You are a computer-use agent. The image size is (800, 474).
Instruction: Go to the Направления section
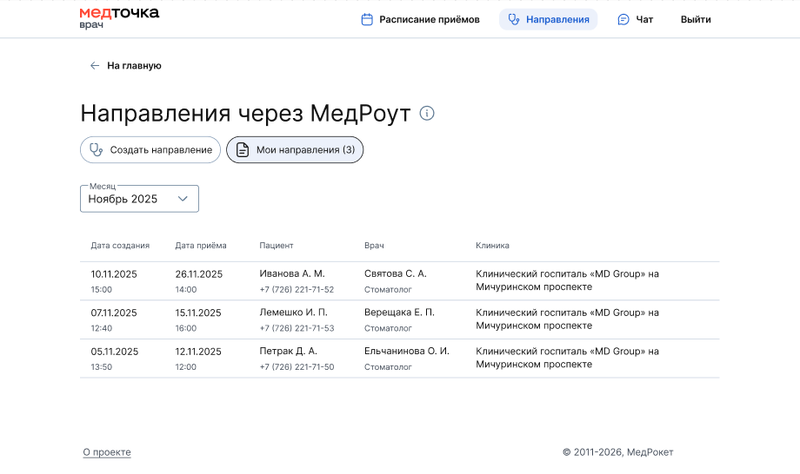tap(548, 19)
